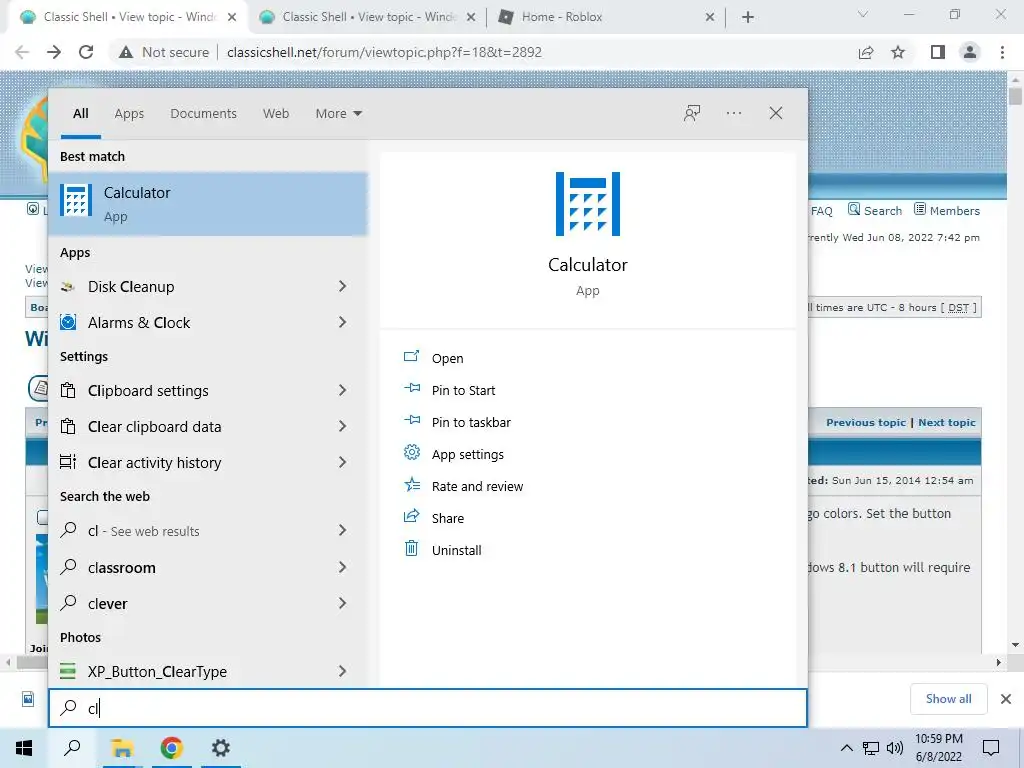Open Next topic link on the forum
This screenshot has width=1024, height=768.
point(947,423)
